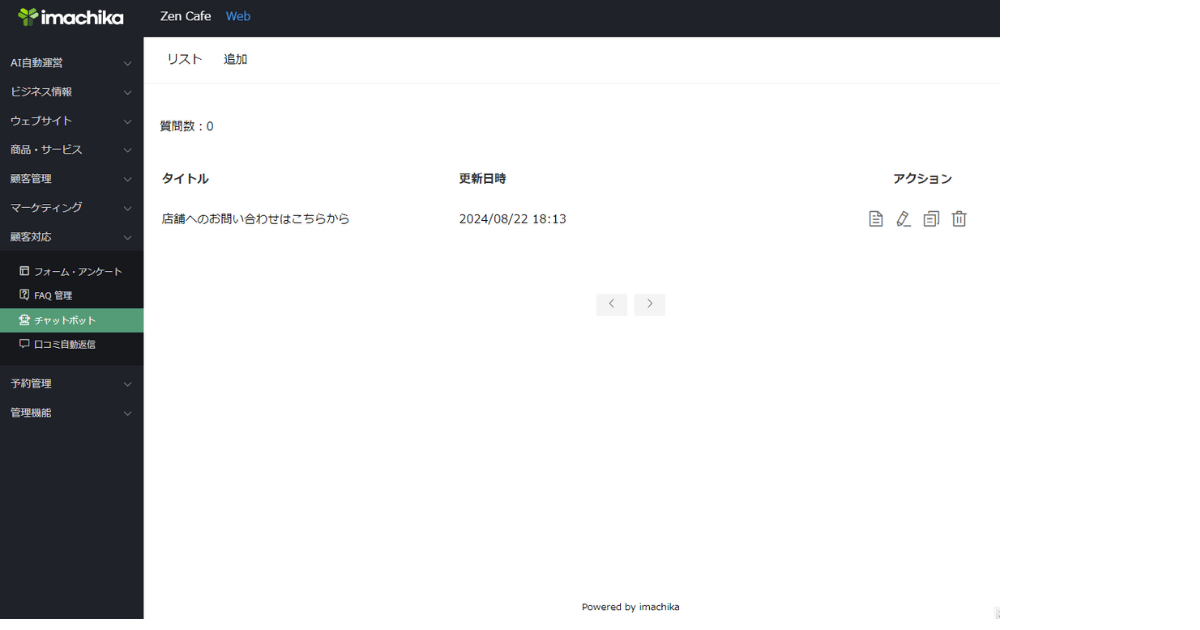
Task: Collapse the 顧客対応 menu chevron
Action: (127, 237)
